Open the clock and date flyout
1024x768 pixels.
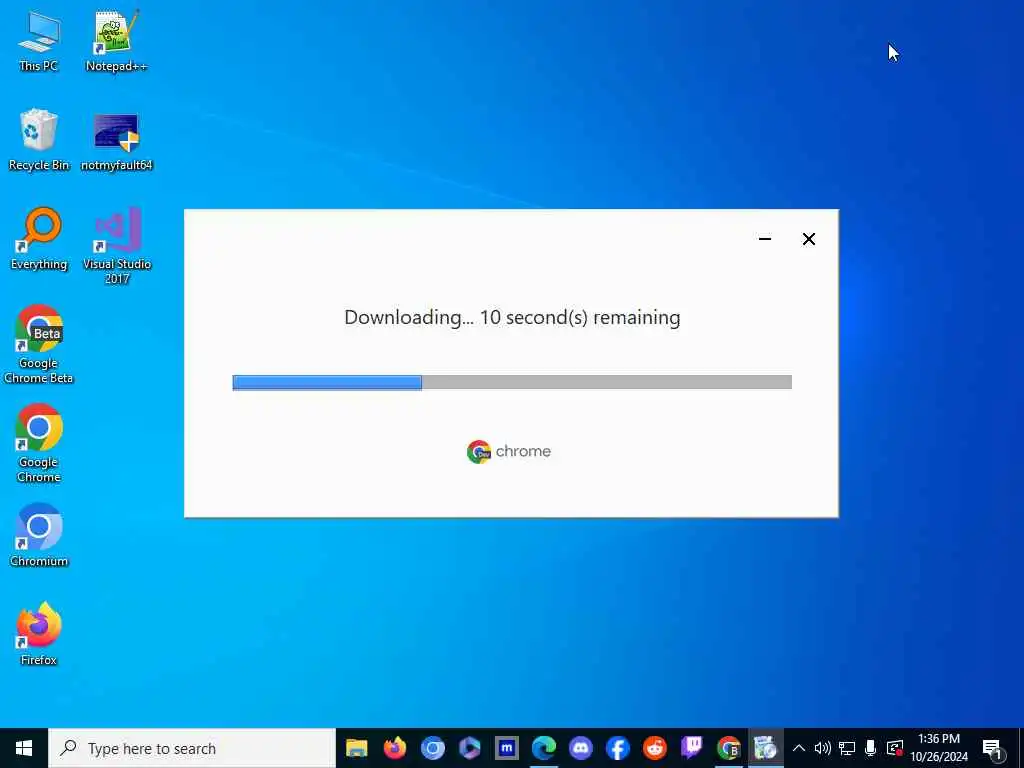(x=939, y=748)
